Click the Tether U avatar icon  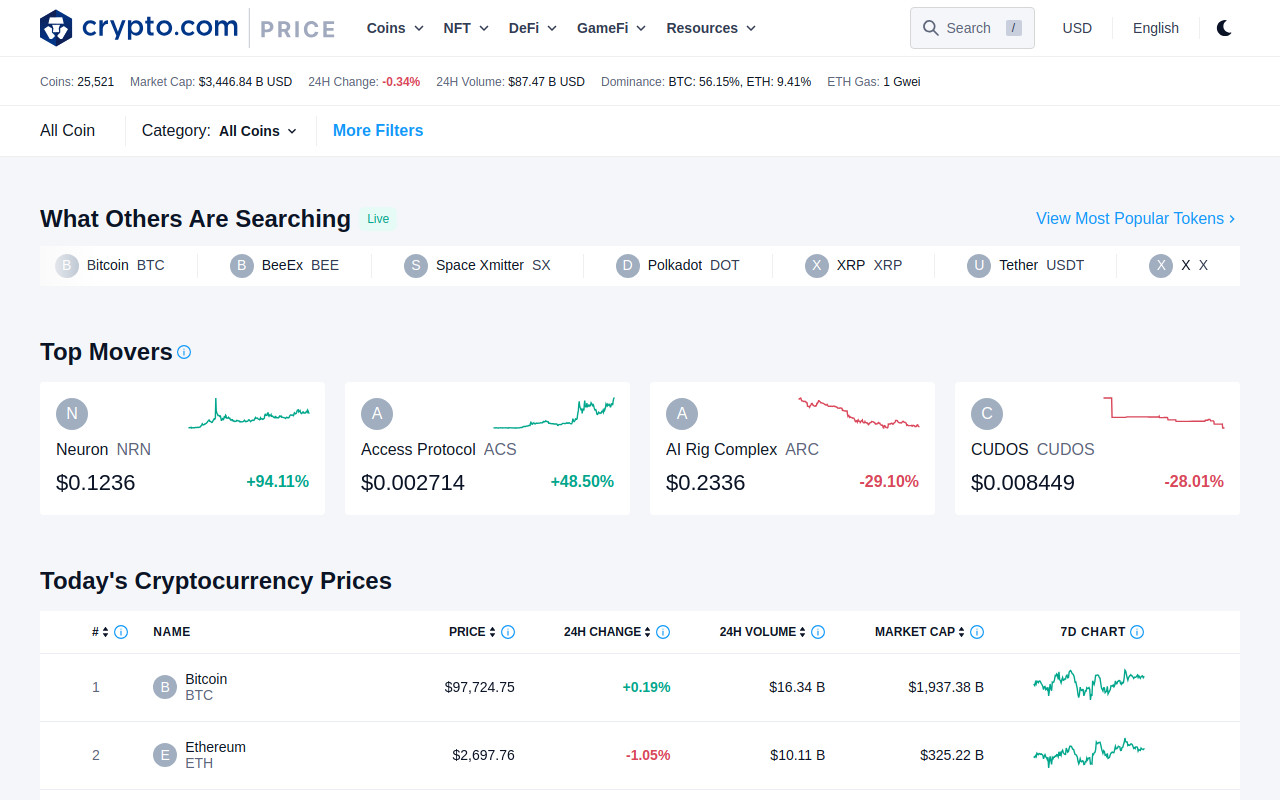pos(979,266)
